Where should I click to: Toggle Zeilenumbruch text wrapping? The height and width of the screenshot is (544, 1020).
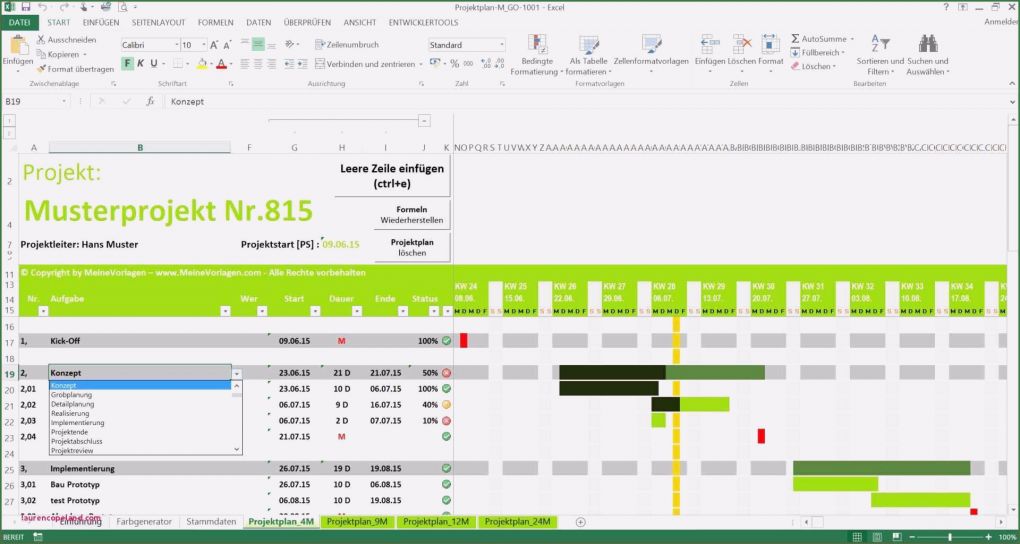[x=346, y=45]
